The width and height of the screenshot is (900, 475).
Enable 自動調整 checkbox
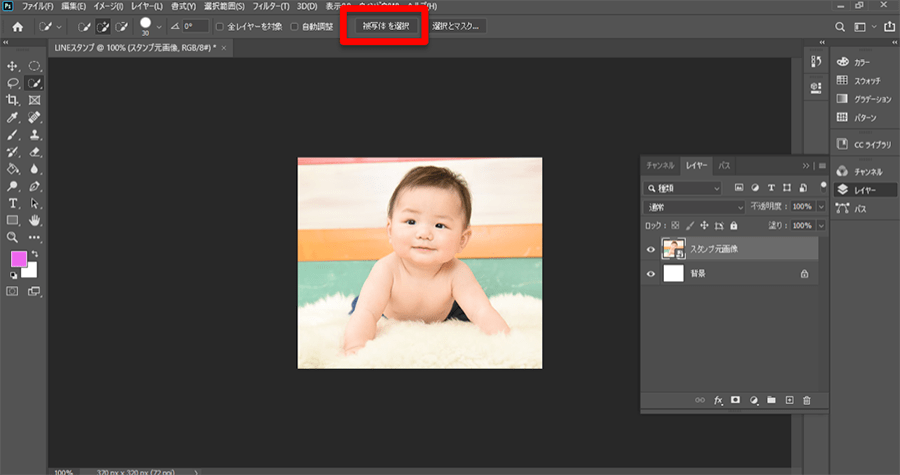[294, 27]
